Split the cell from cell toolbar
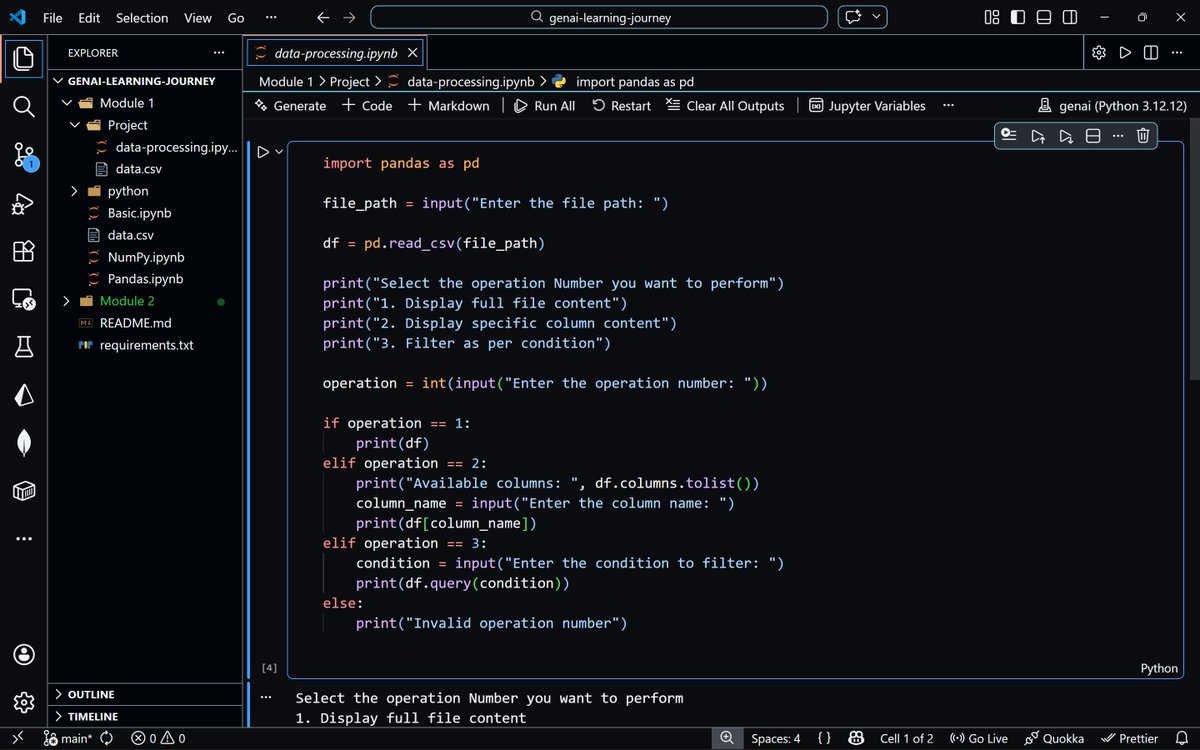The width and height of the screenshot is (1200, 750). [1093, 136]
